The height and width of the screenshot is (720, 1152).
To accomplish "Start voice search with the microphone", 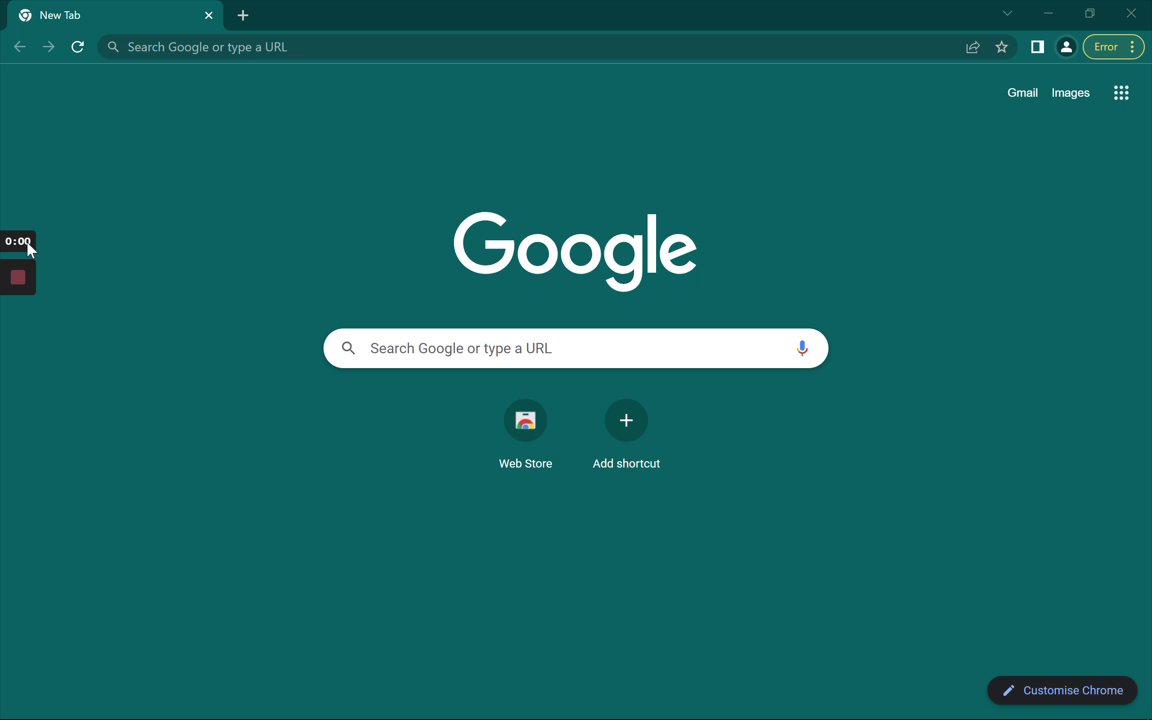I will click(x=802, y=348).
